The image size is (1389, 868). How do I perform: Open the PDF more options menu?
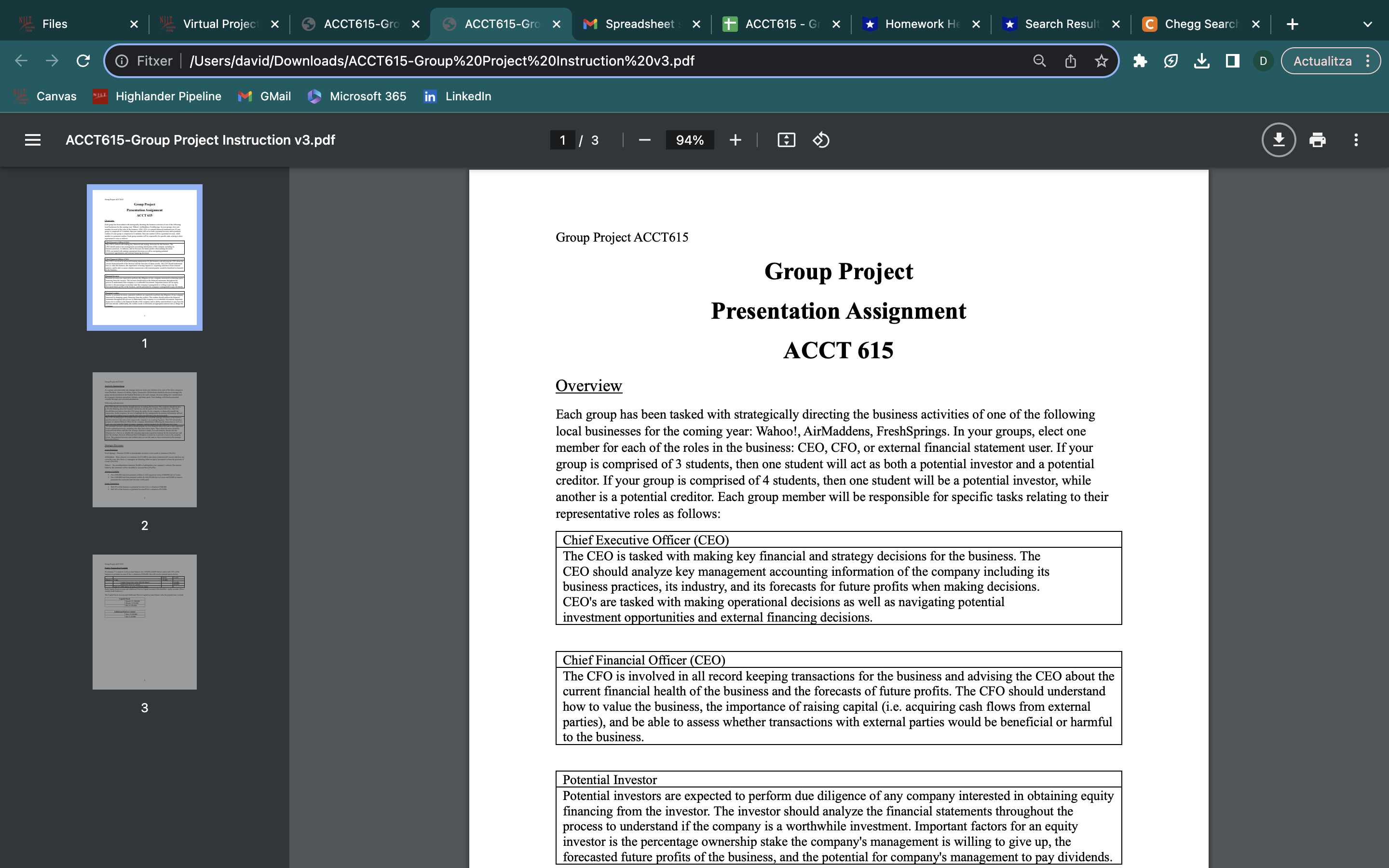tap(1357, 139)
